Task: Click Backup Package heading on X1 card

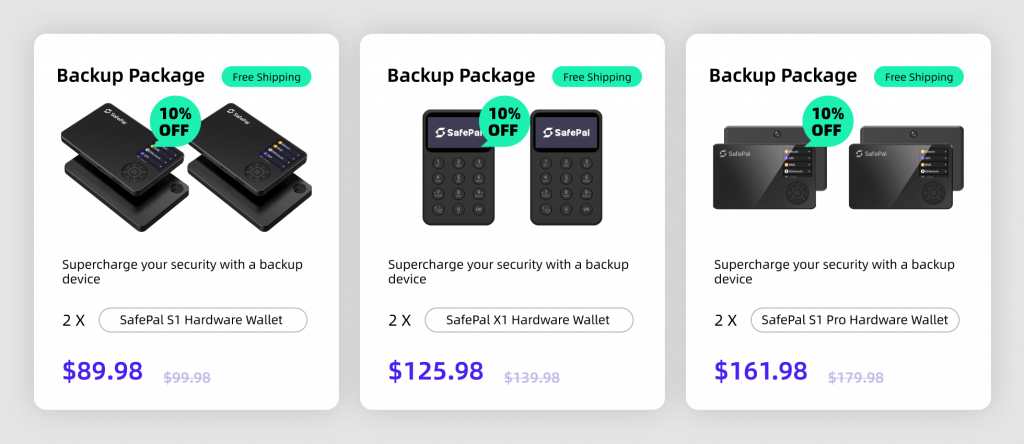Action: tap(461, 76)
